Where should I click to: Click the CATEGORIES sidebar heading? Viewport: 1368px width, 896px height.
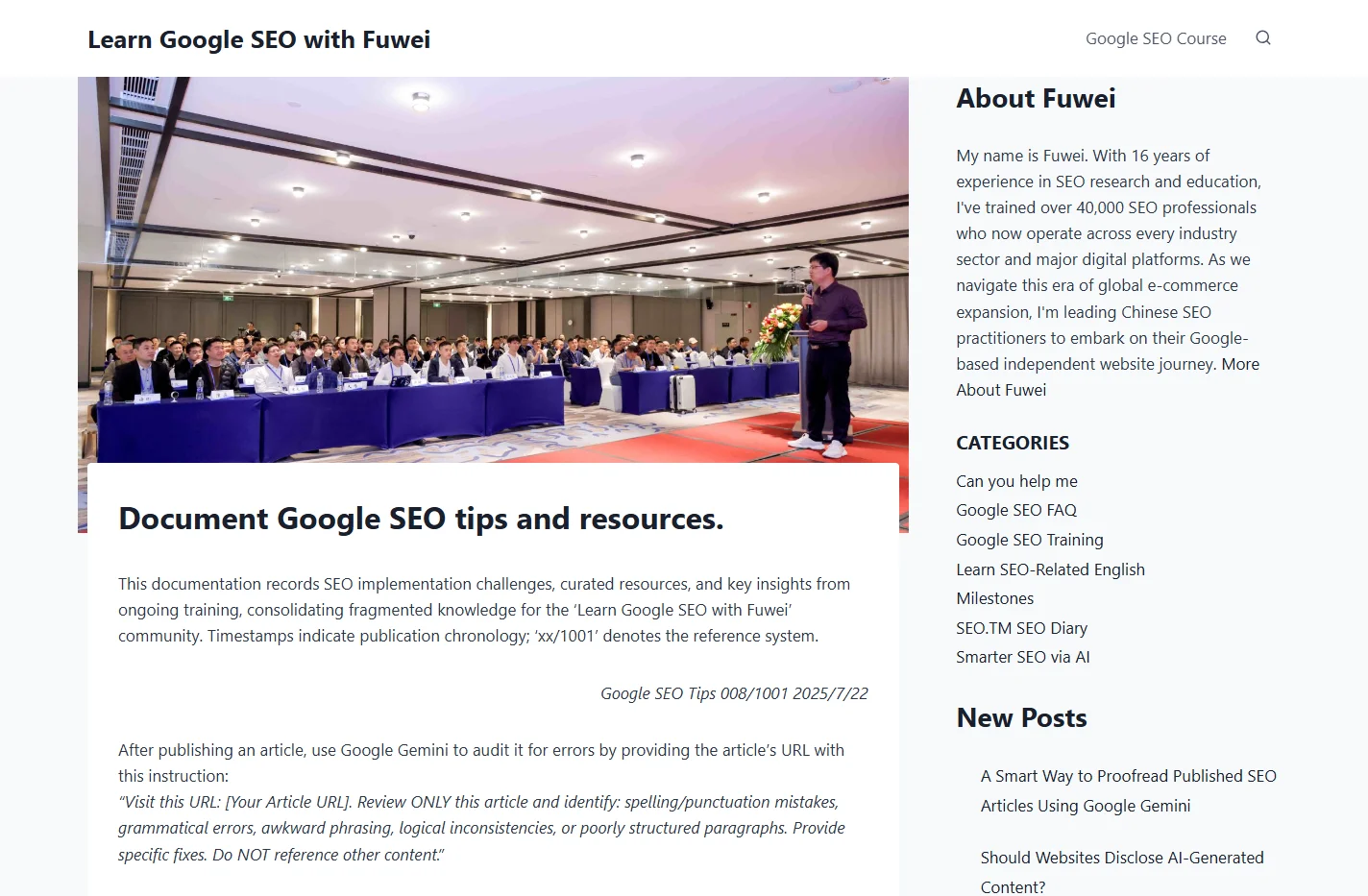1013,443
